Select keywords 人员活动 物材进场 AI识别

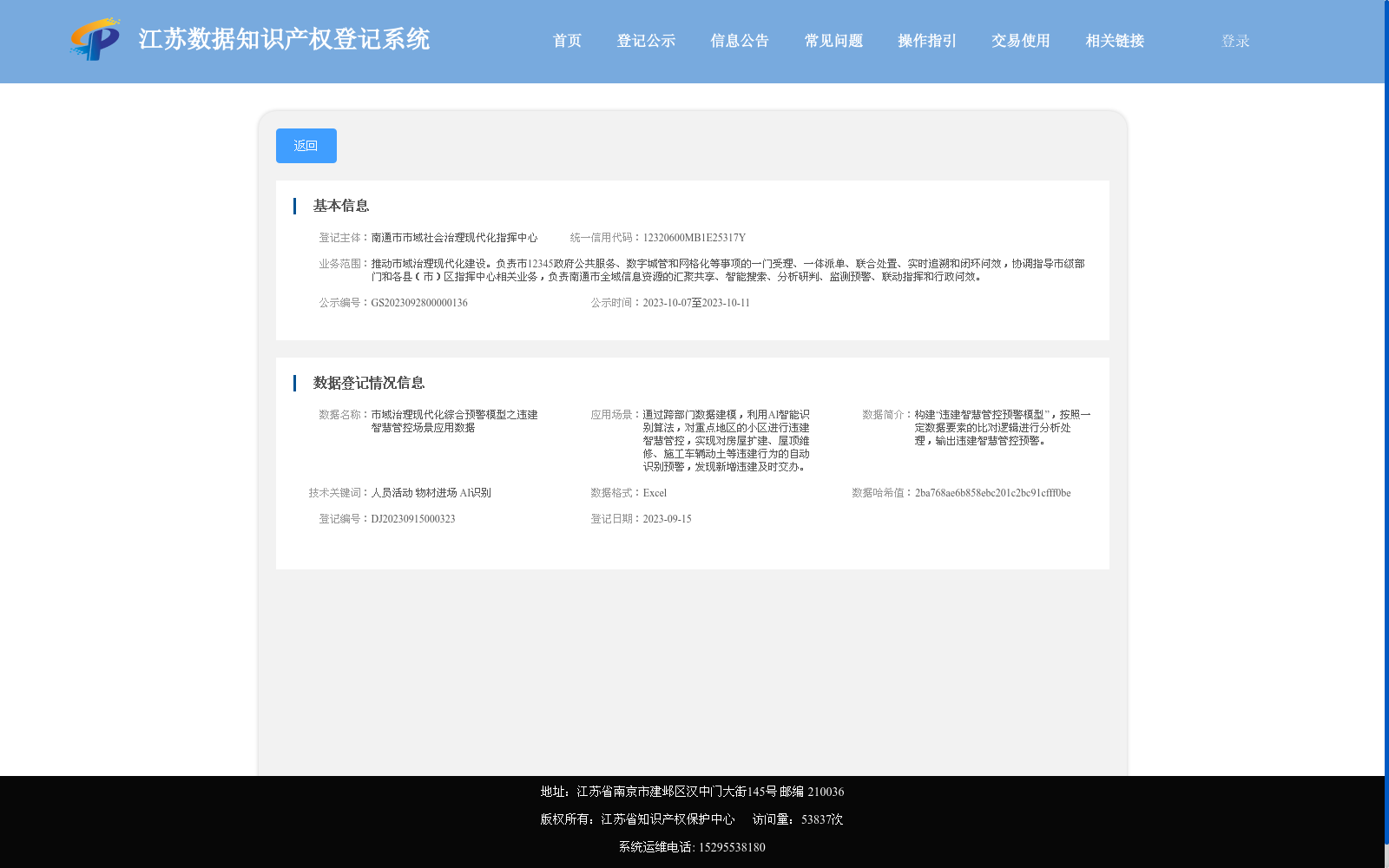[431, 493]
